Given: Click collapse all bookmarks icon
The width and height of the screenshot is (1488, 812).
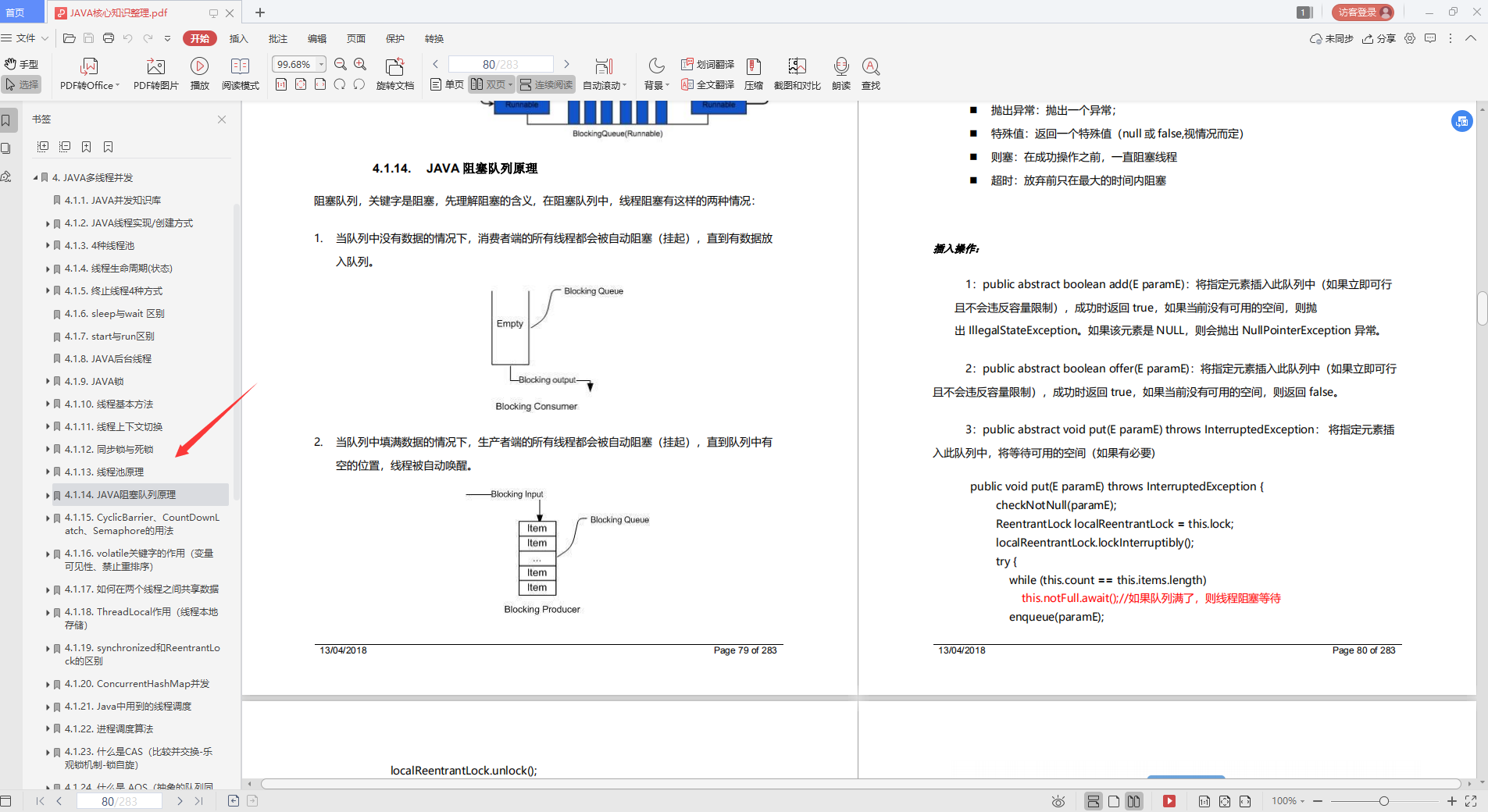Looking at the screenshot, I should pos(65,147).
